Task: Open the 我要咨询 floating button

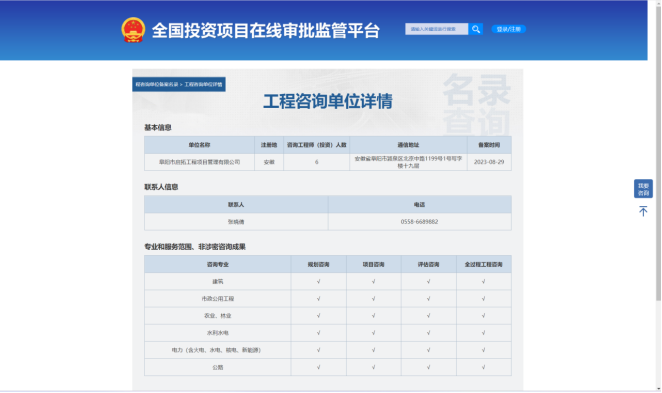Action: point(643,189)
